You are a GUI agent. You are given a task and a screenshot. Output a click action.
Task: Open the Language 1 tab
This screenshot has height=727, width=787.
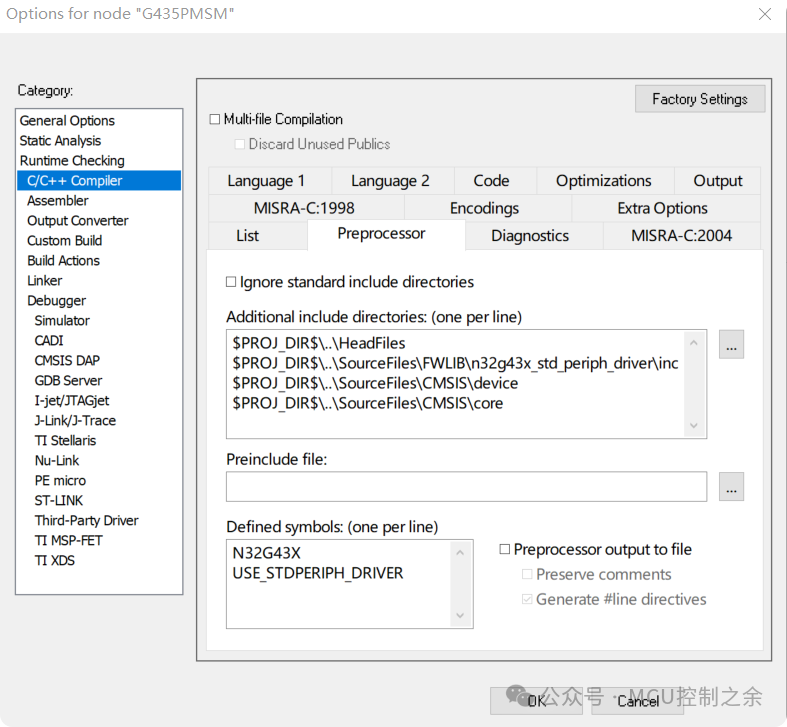[270, 181]
